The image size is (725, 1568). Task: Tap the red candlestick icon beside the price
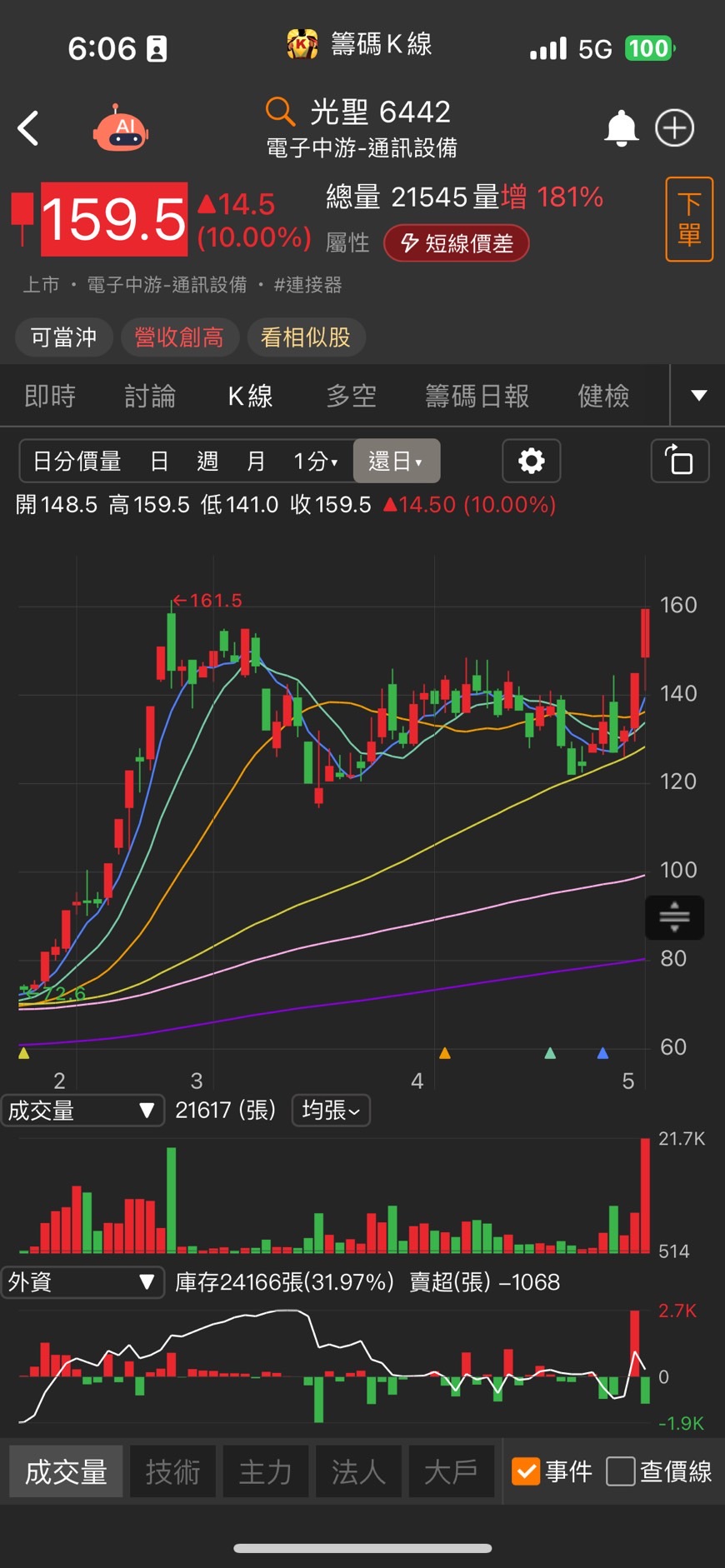(x=22, y=218)
